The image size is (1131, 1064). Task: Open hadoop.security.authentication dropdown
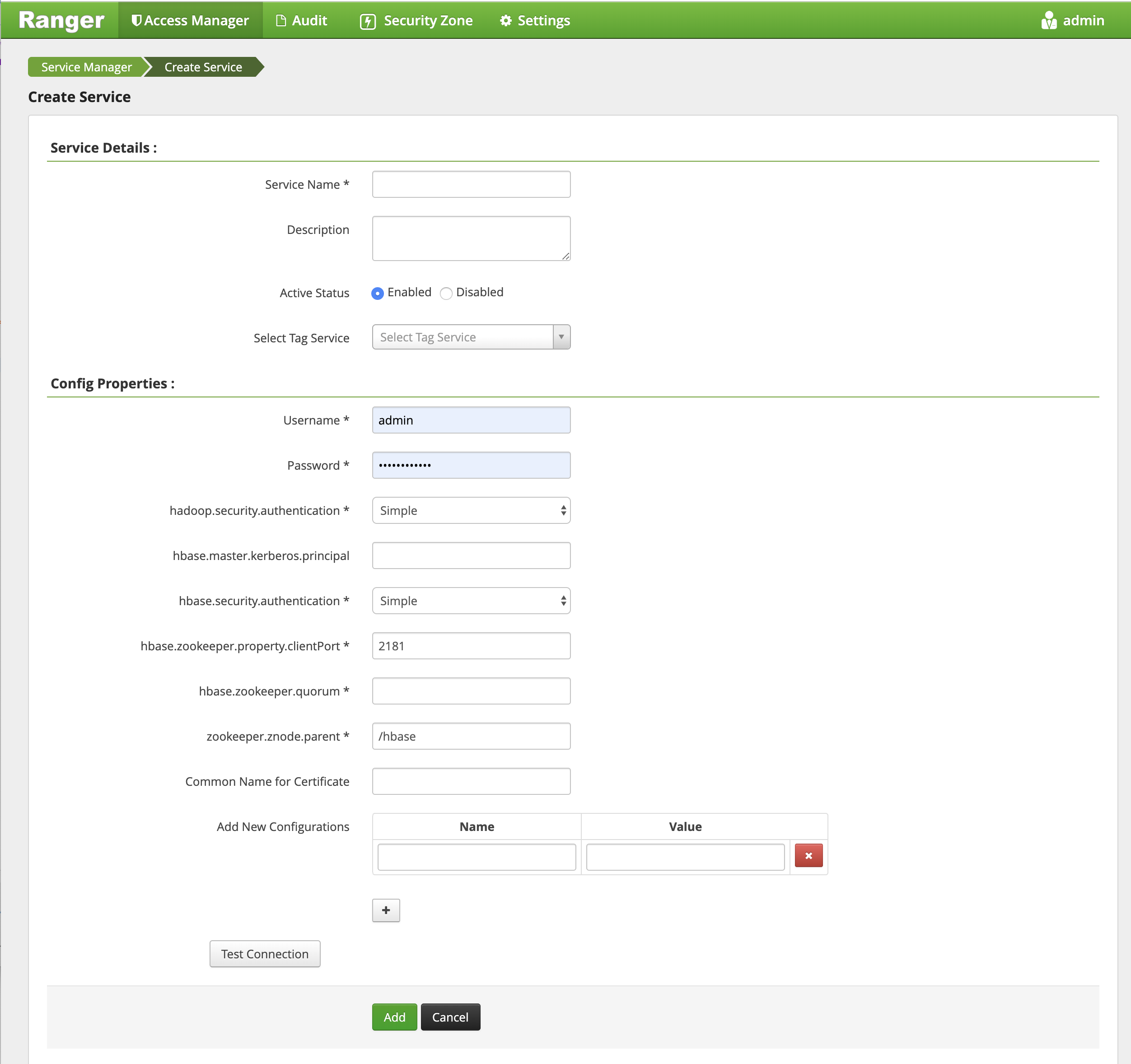[471, 510]
